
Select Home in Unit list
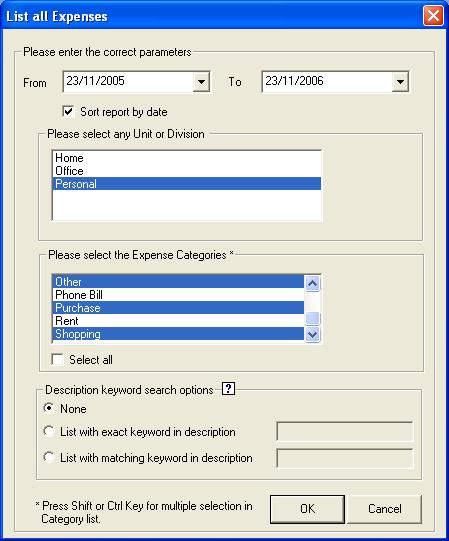tap(187, 158)
